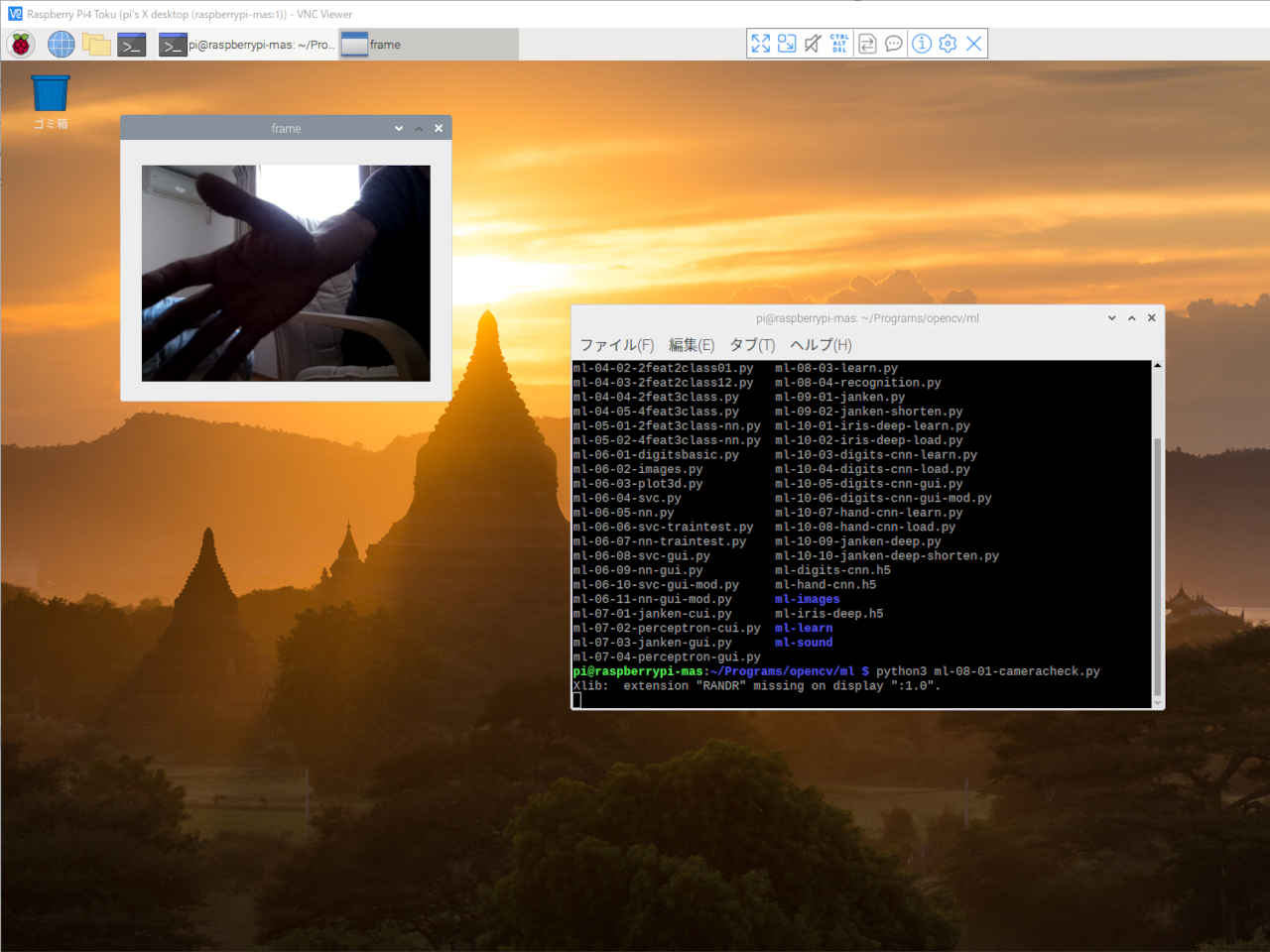Select the pi@raspberrypi-mas terminal taskbar button
This screenshot has width=1270, height=952.
[247, 45]
